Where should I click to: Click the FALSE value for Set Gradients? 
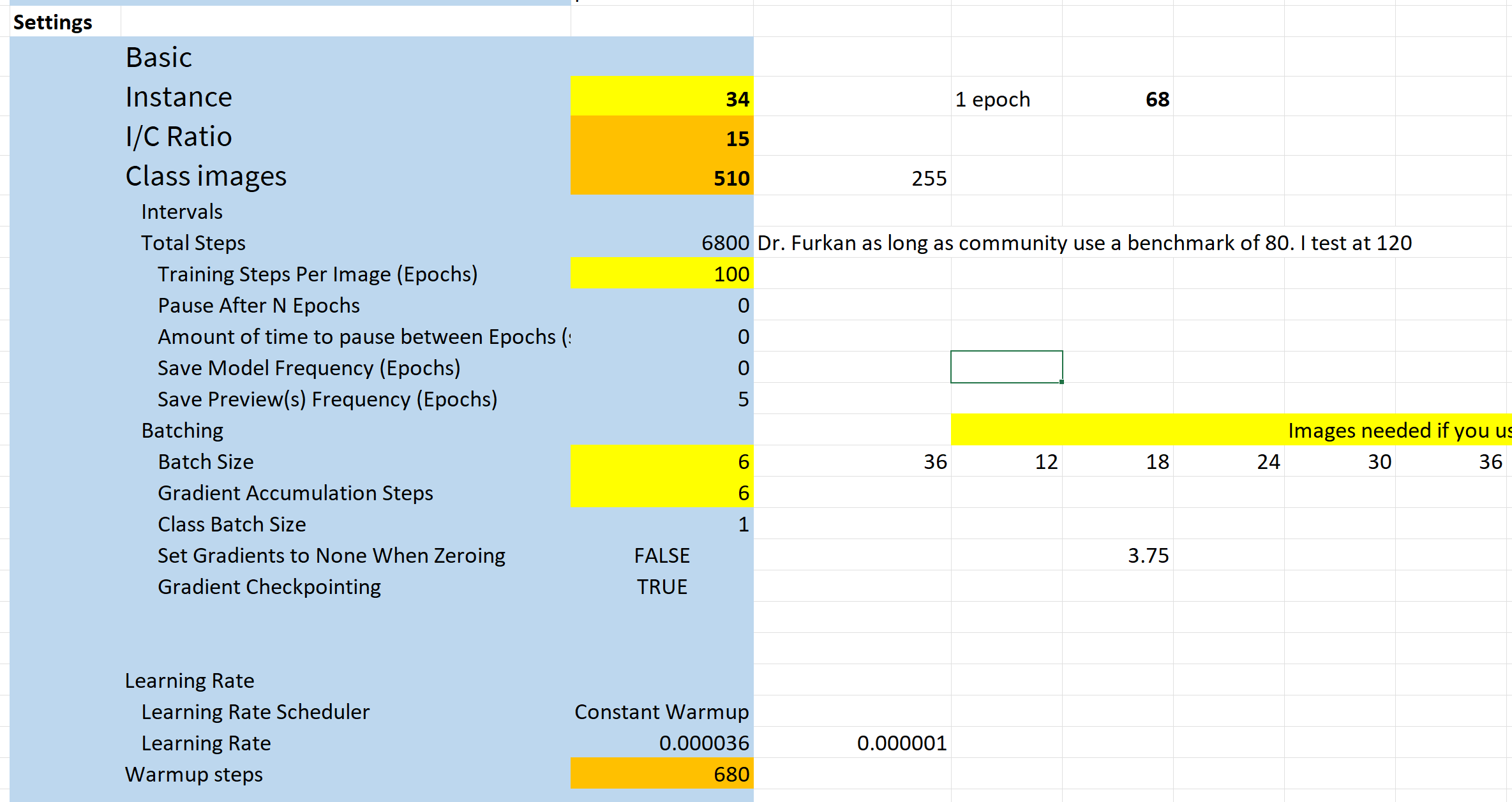(662, 555)
